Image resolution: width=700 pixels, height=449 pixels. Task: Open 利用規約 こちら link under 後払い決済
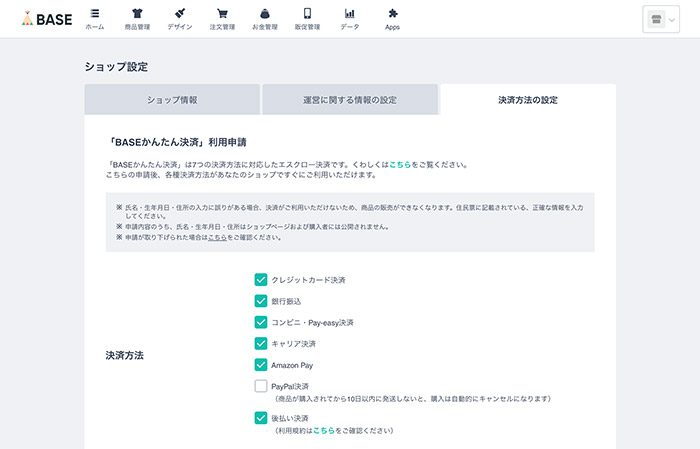click(x=324, y=430)
